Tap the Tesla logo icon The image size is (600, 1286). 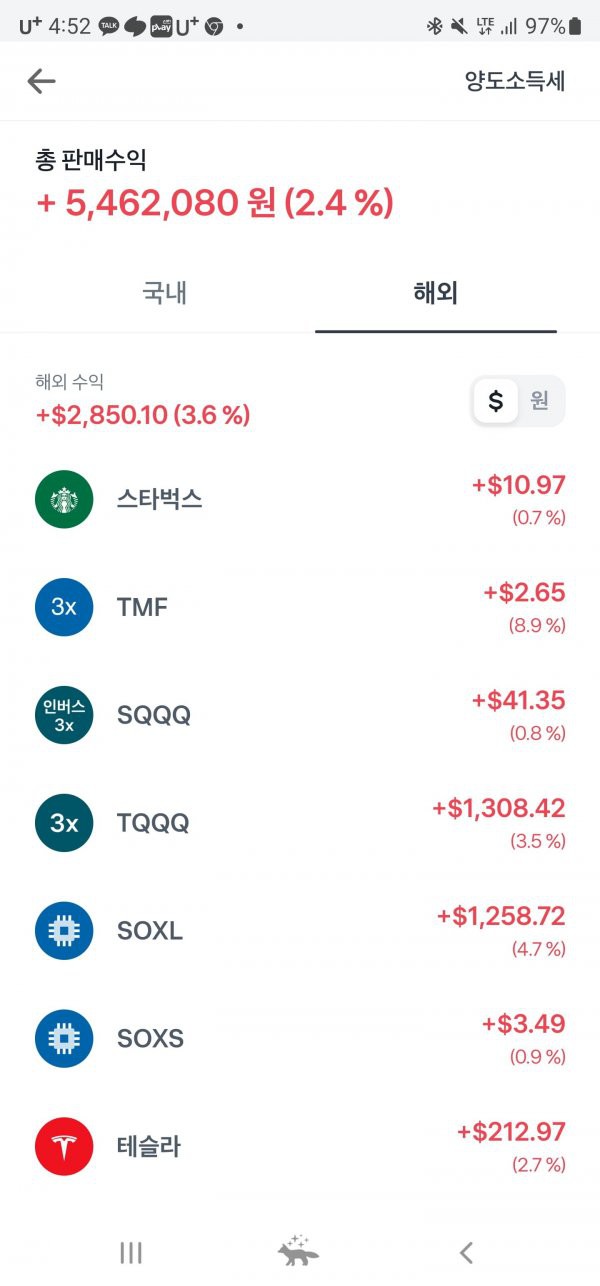coord(64,1146)
